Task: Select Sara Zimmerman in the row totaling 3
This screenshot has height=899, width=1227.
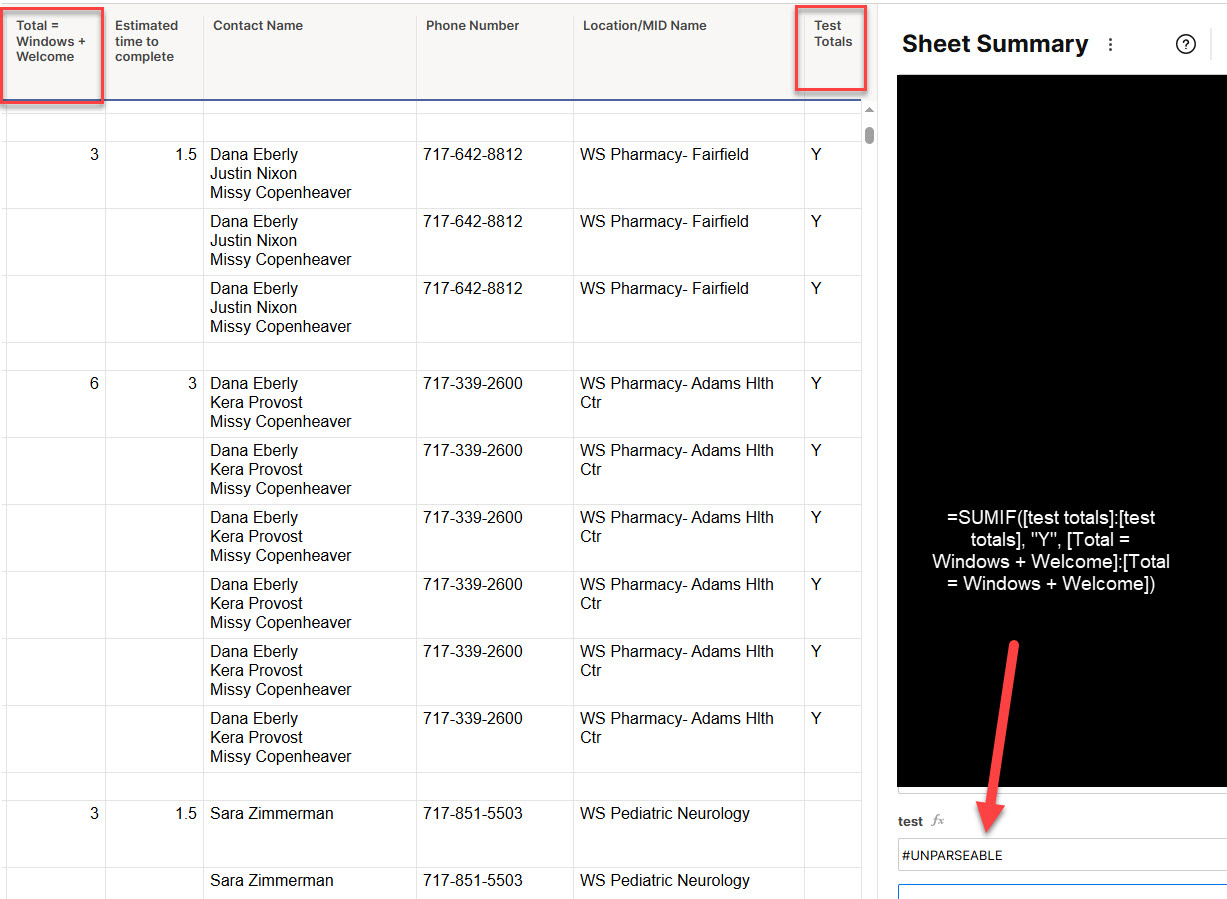Action: pos(310,834)
